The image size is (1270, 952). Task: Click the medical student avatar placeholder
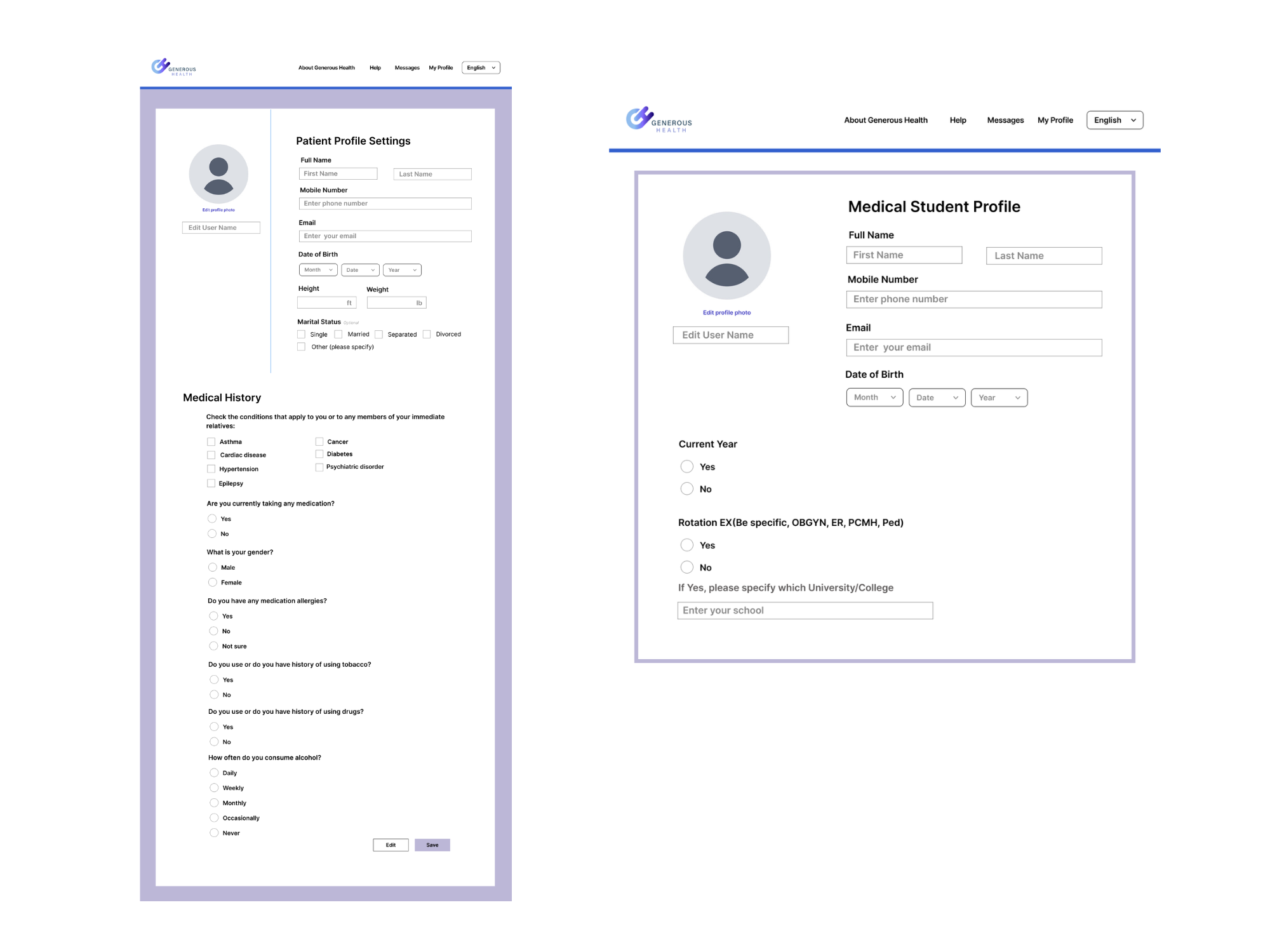tap(726, 255)
